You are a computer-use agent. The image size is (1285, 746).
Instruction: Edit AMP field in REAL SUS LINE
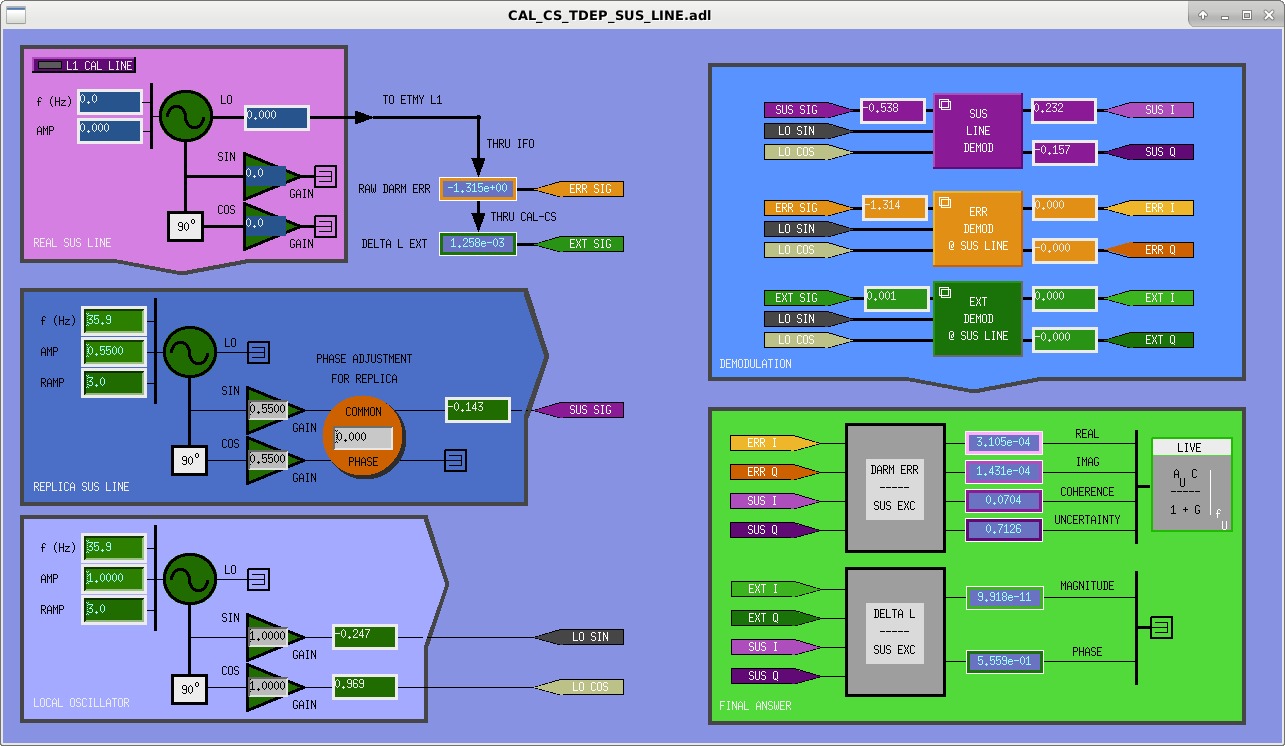(x=109, y=130)
